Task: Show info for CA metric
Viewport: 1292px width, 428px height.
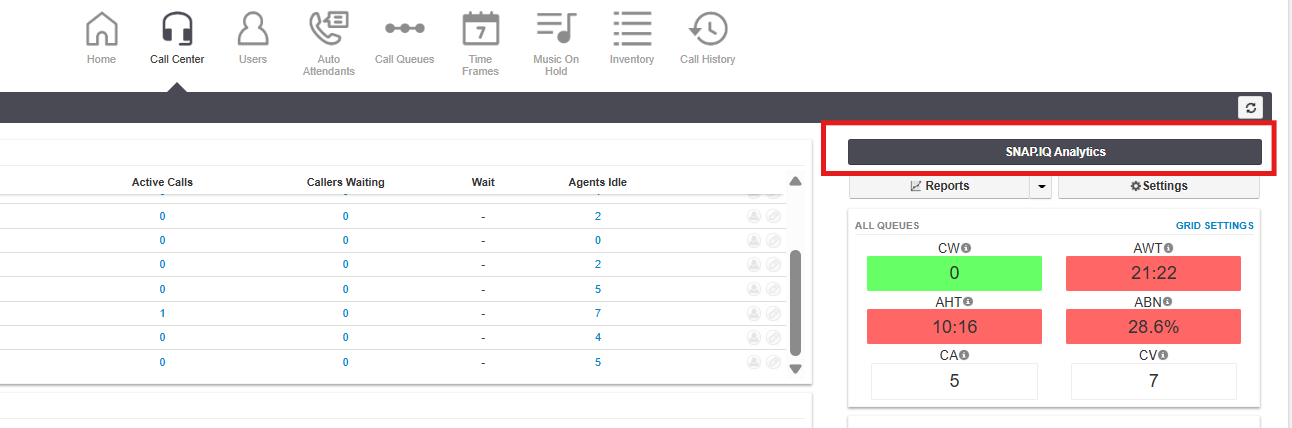Action: 964,355
